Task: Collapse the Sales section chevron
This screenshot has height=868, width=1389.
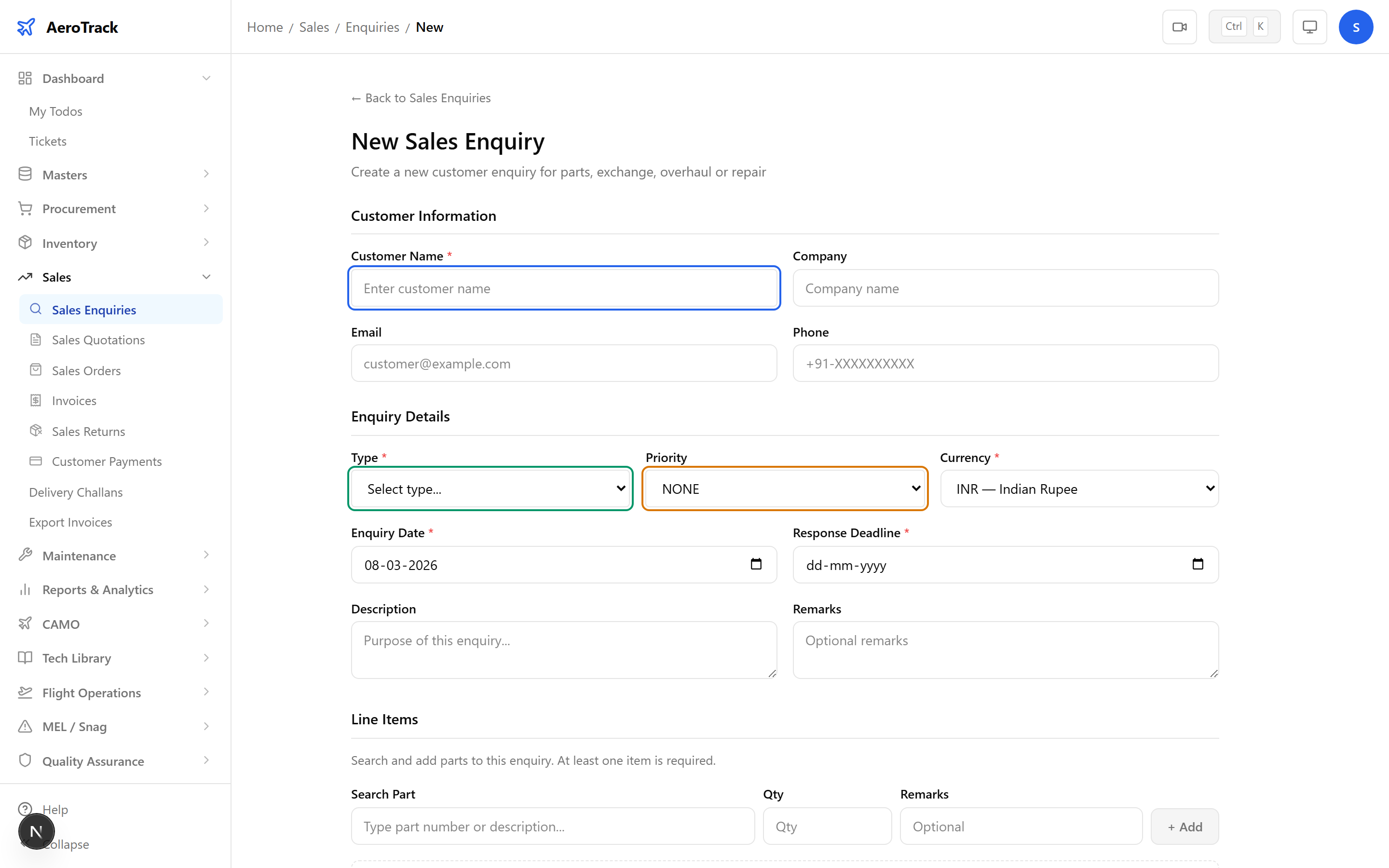Action: [206, 277]
